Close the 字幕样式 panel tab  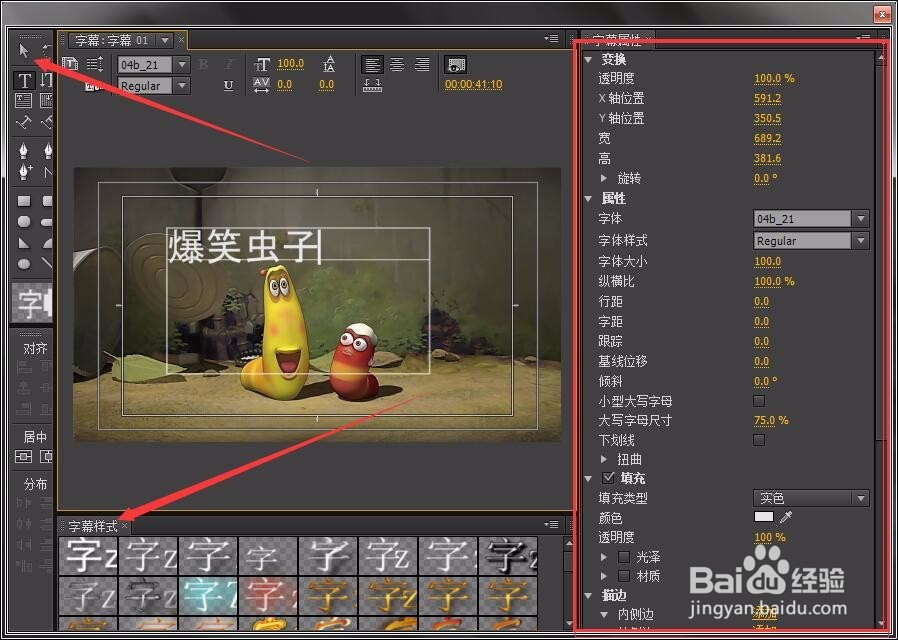tap(125, 525)
